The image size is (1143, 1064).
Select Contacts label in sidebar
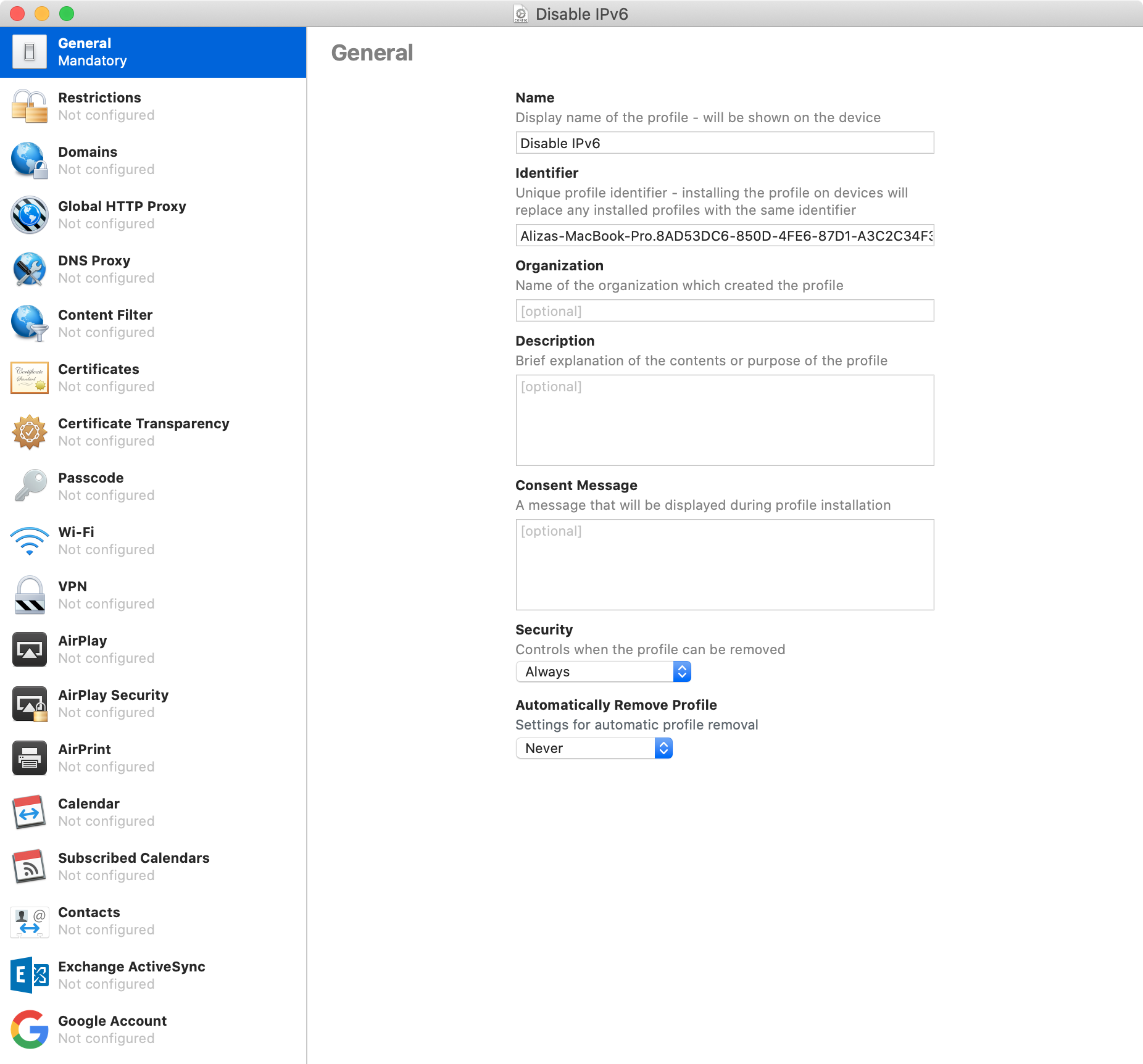[x=89, y=912]
